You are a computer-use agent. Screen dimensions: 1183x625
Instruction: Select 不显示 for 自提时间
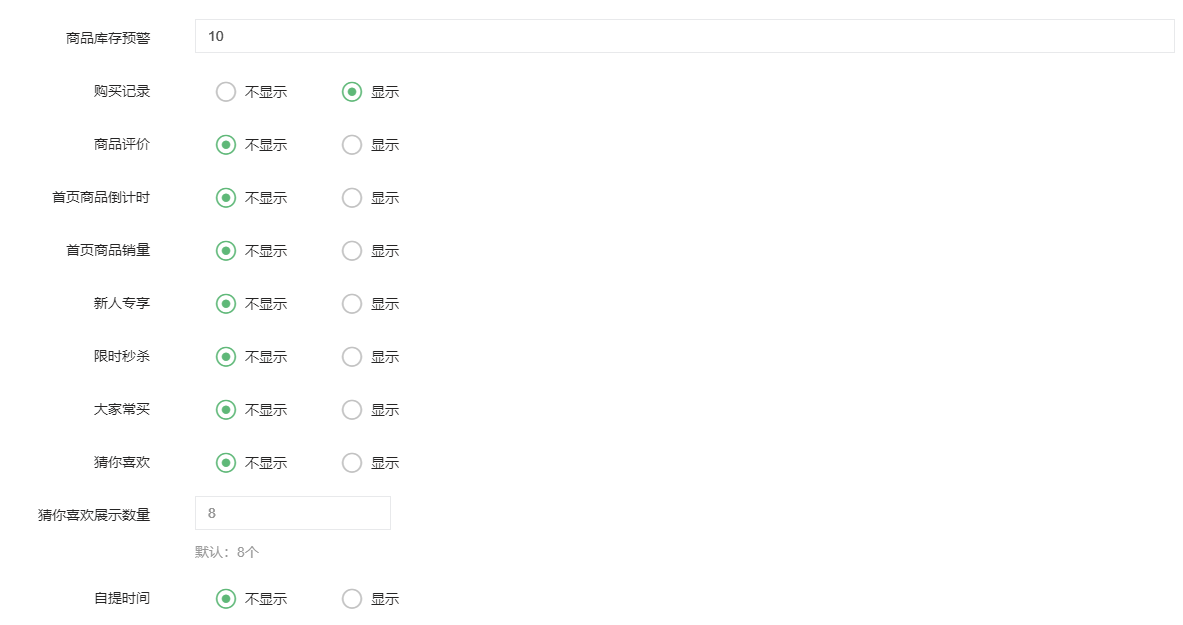coord(226,599)
